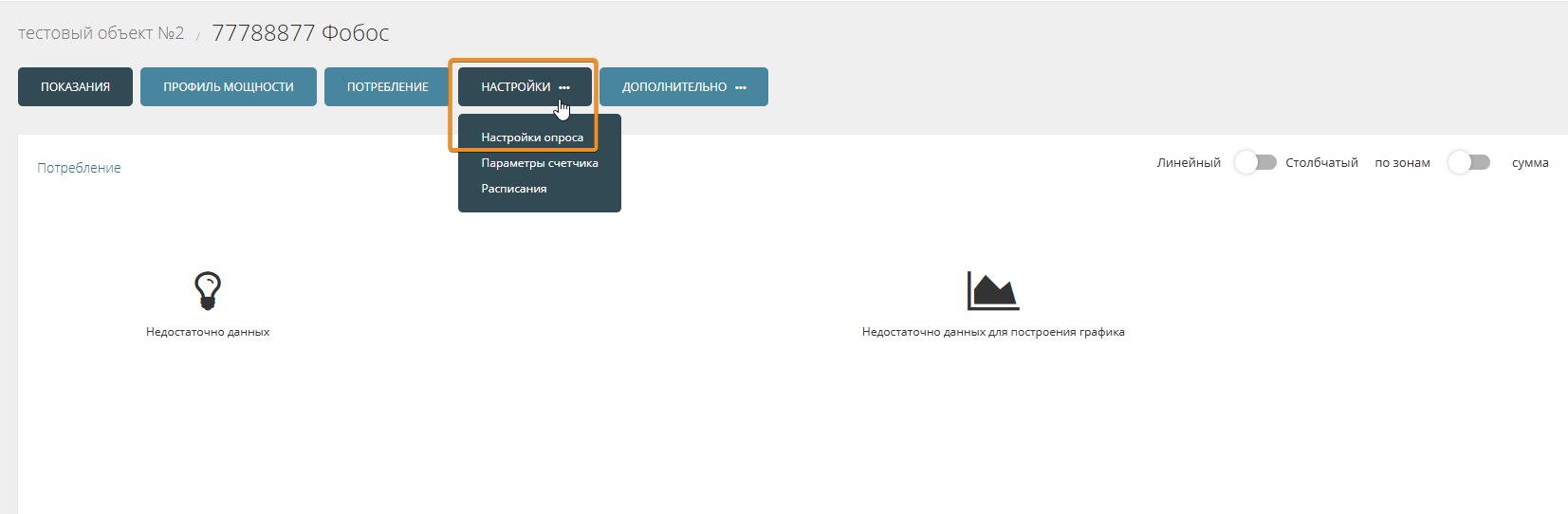Click the ellipsis icon on the НАСТРОЙКИ button
The height and width of the screenshot is (514, 1568).
(564, 87)
